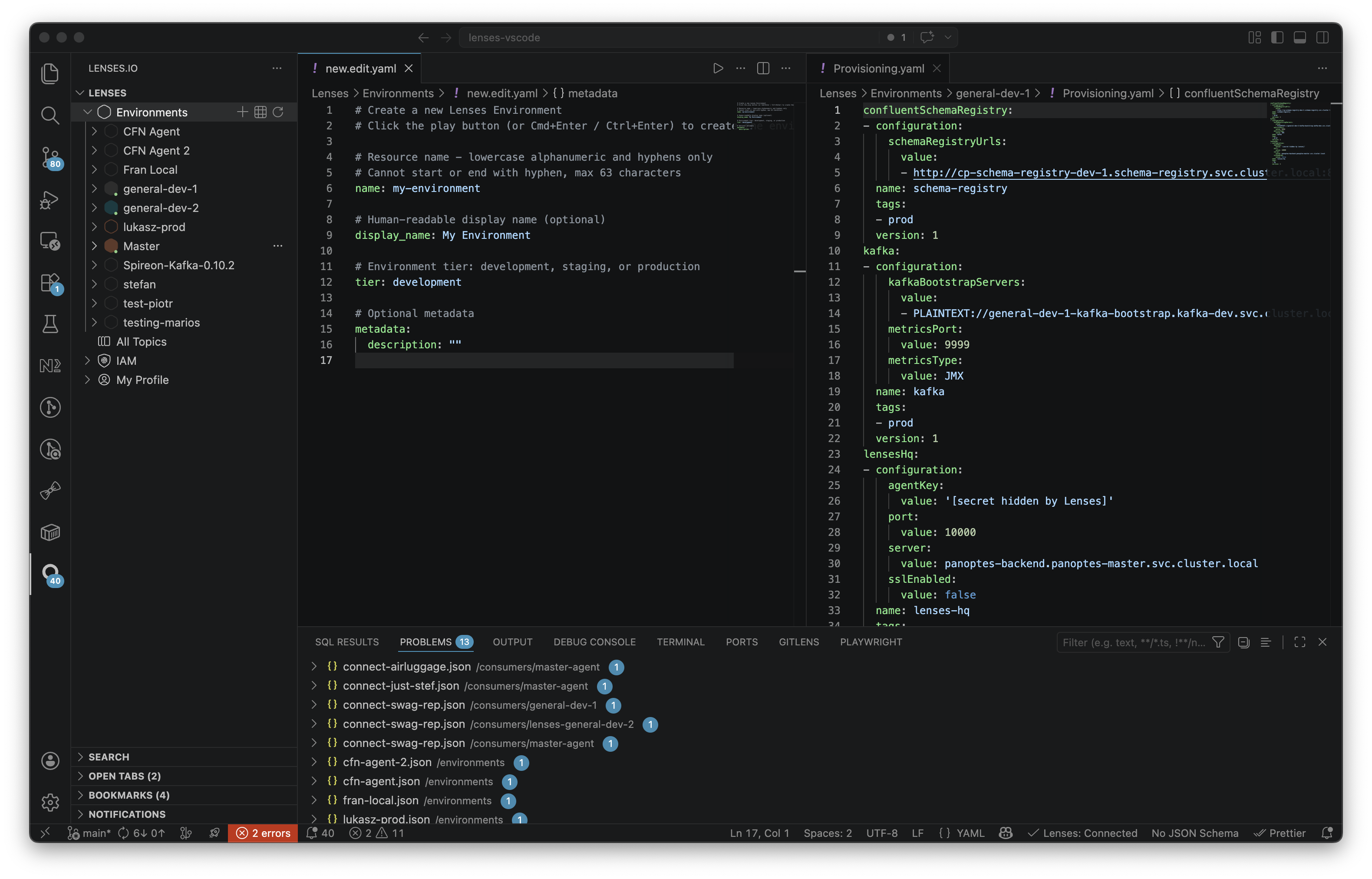This screenshot has height=879, width=1372.
Task: Split the new.edit.yaml editor right
Action: pos(763,69)
